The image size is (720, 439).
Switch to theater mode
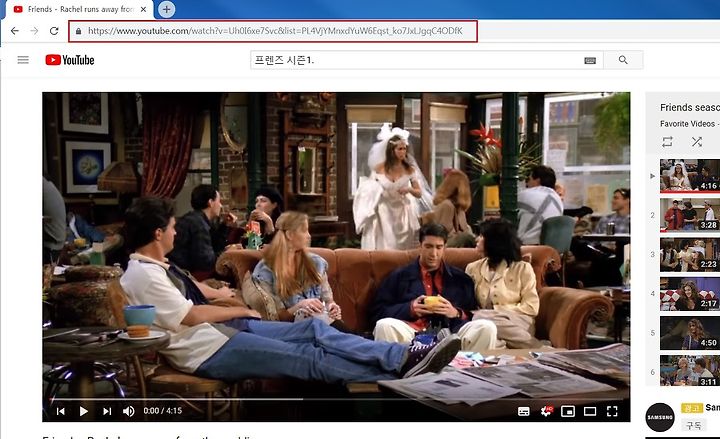coord(590,411)
